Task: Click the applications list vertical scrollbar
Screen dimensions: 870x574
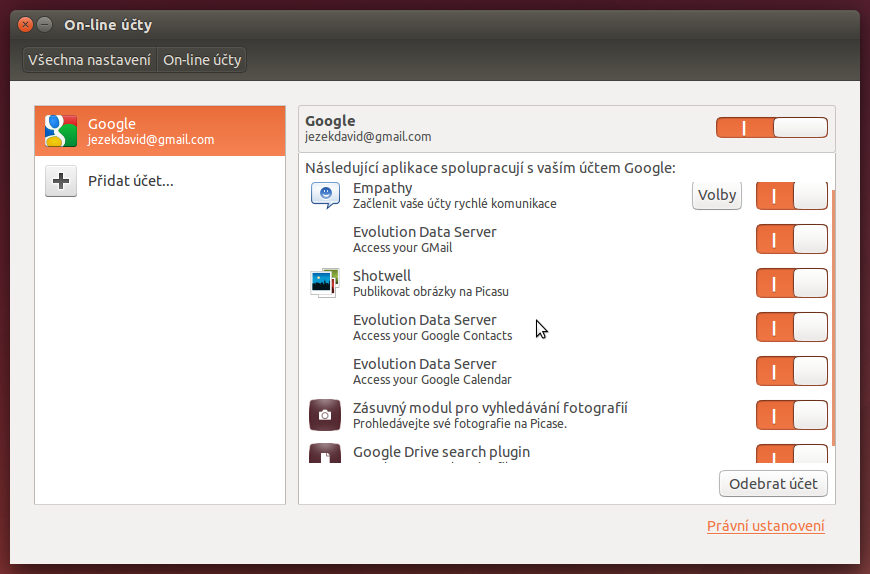Action: pos(833,316)
